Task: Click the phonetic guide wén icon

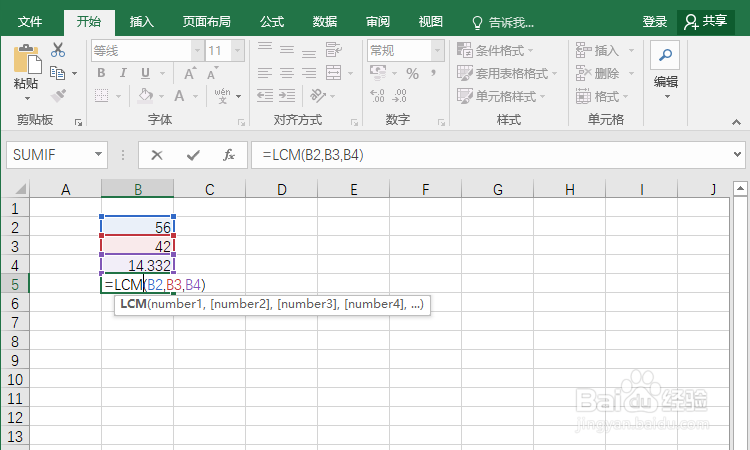Action: (x=222, y=96)
